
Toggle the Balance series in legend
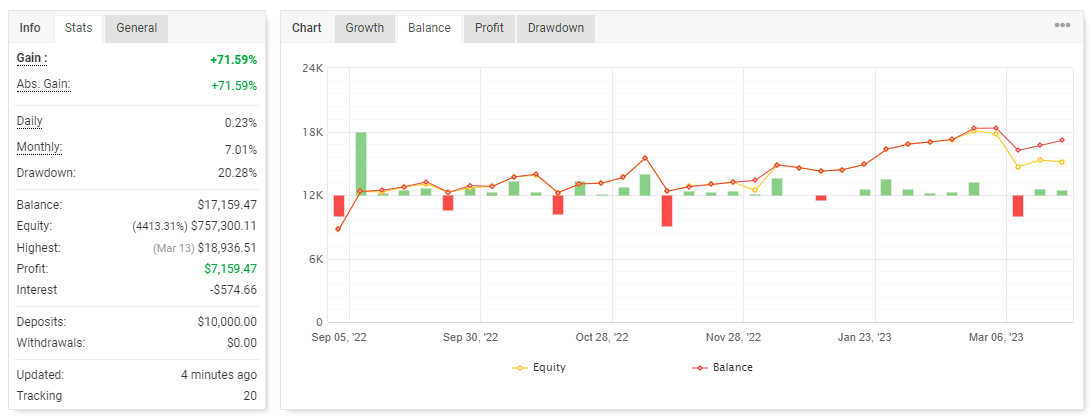[722, 367]
